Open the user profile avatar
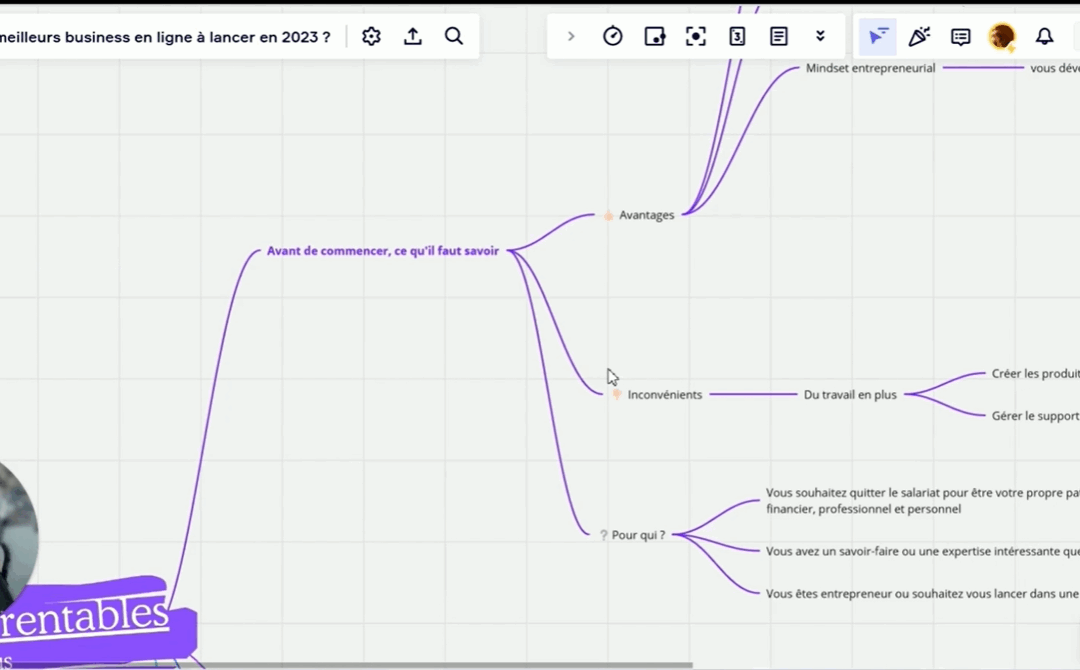The image size is (1080, 670). [1001, 37]
